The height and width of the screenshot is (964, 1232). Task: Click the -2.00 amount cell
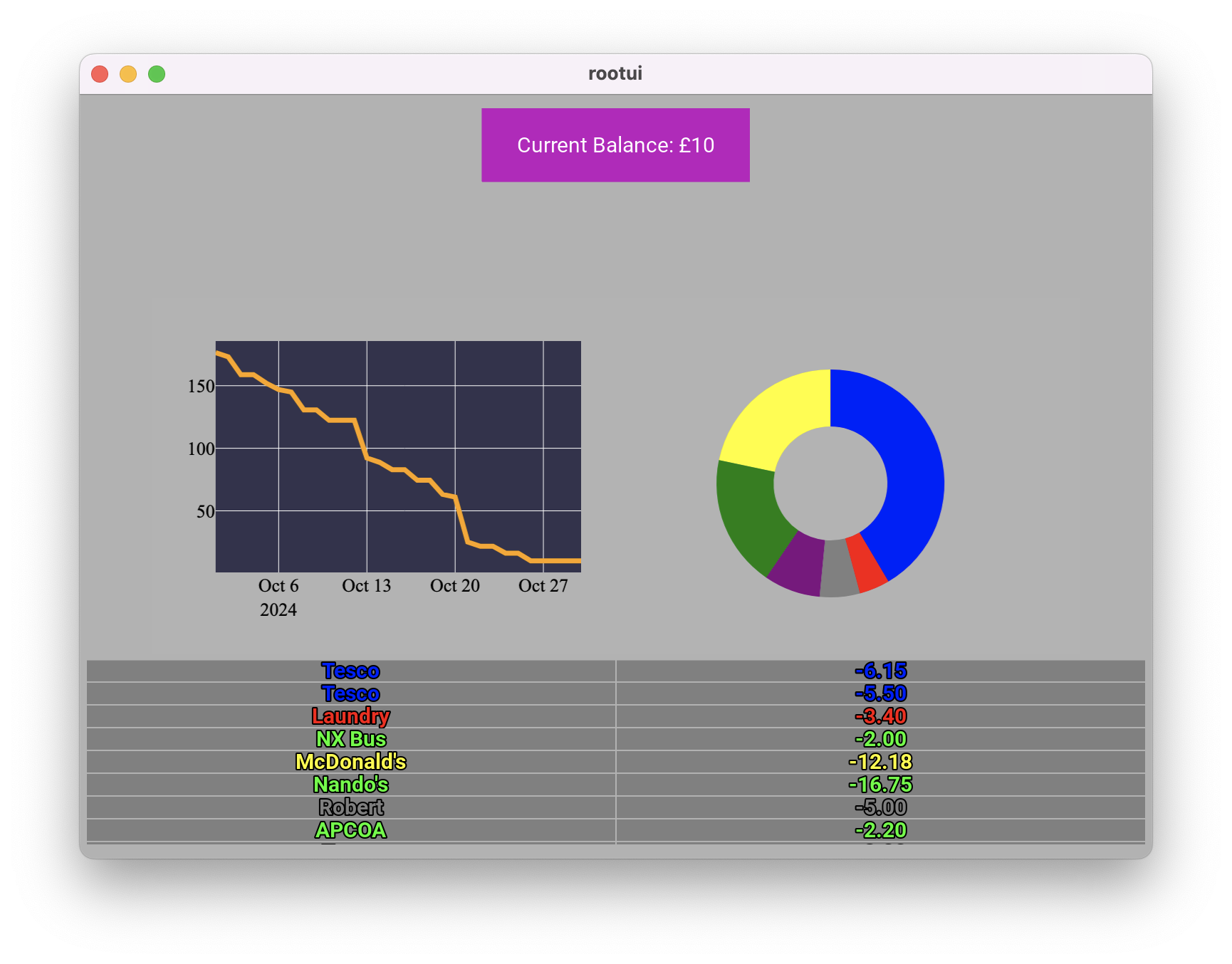tap(881, 739)
